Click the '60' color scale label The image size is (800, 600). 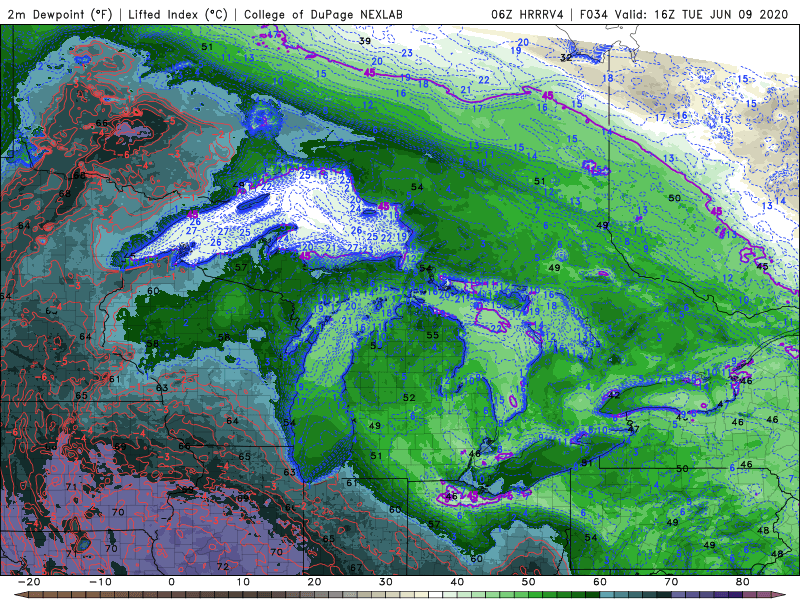600,582
